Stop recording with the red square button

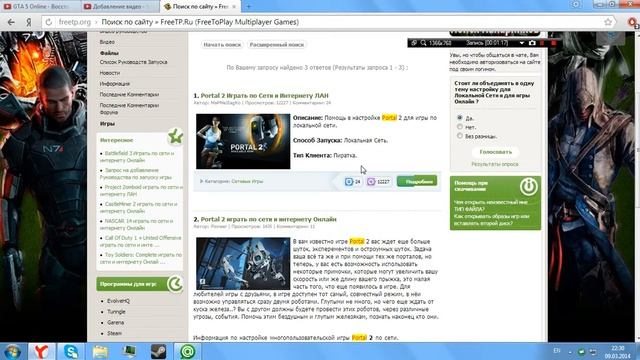point(553,43)
